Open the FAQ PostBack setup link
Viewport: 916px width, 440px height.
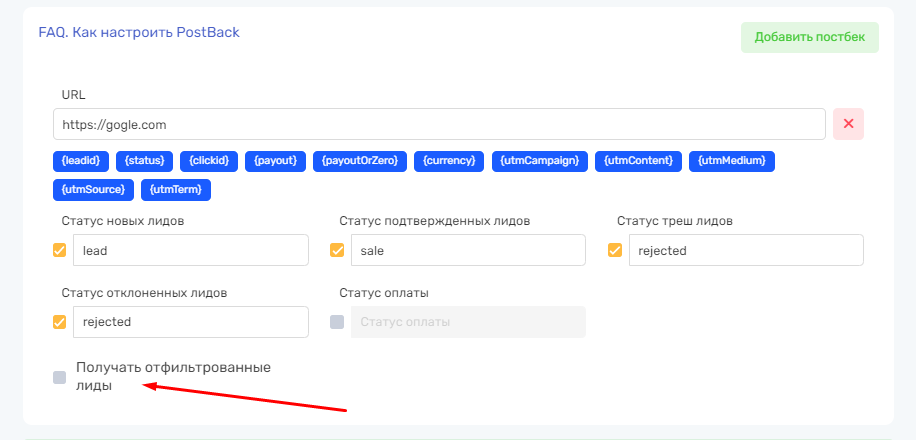(139, 32)
